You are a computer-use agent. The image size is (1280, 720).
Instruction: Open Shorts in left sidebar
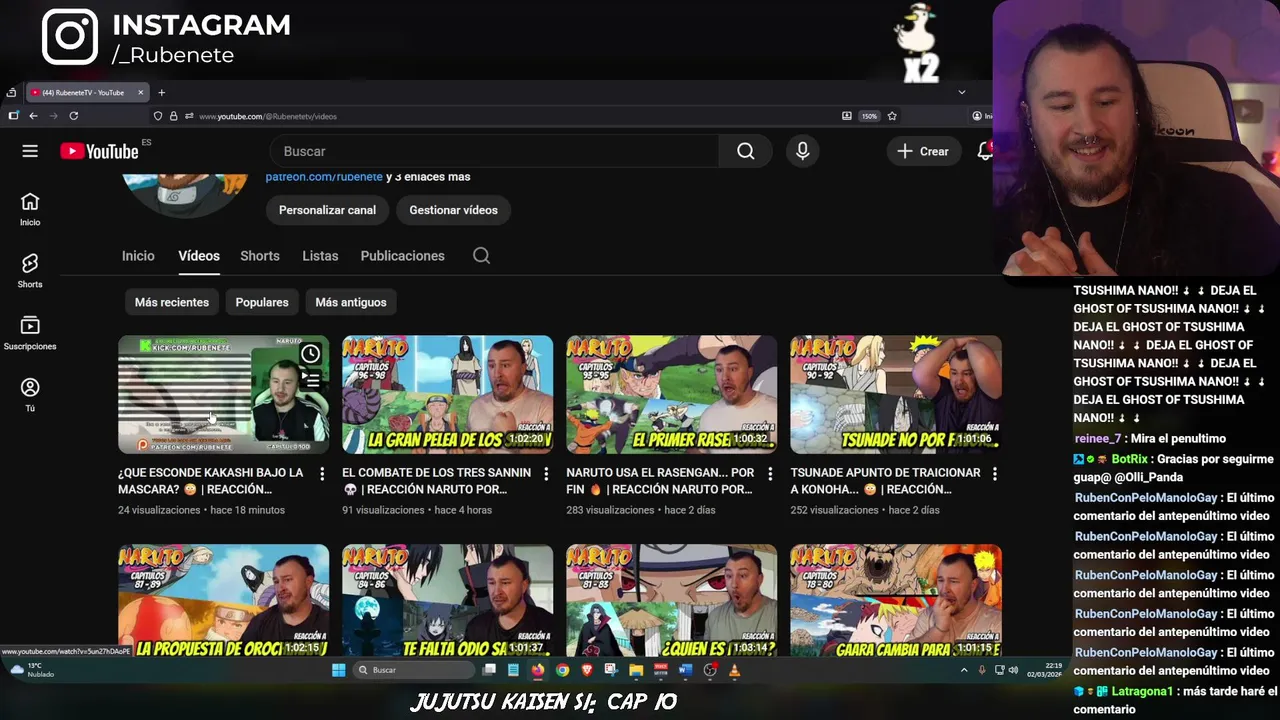30,271
